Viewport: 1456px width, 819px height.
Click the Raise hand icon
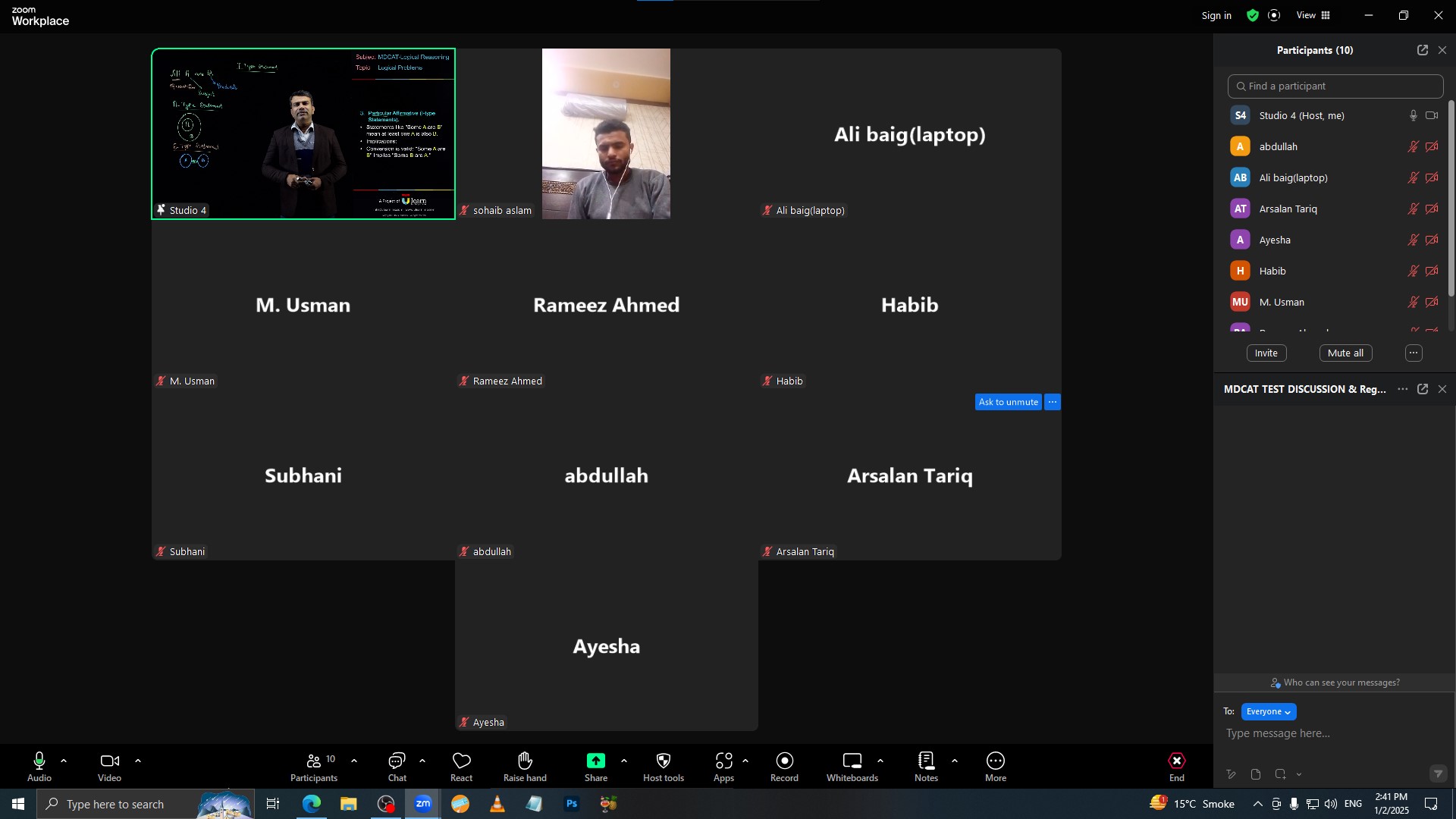pyautogui.click(x=525, y=761)
